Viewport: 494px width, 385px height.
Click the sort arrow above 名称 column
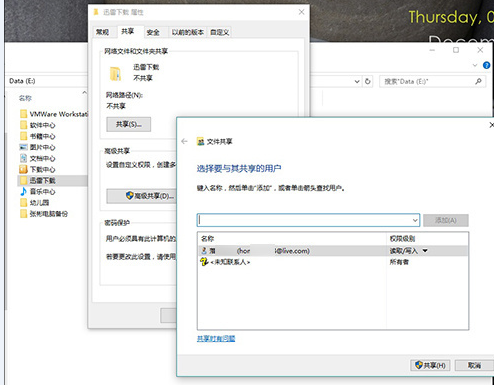84,92
